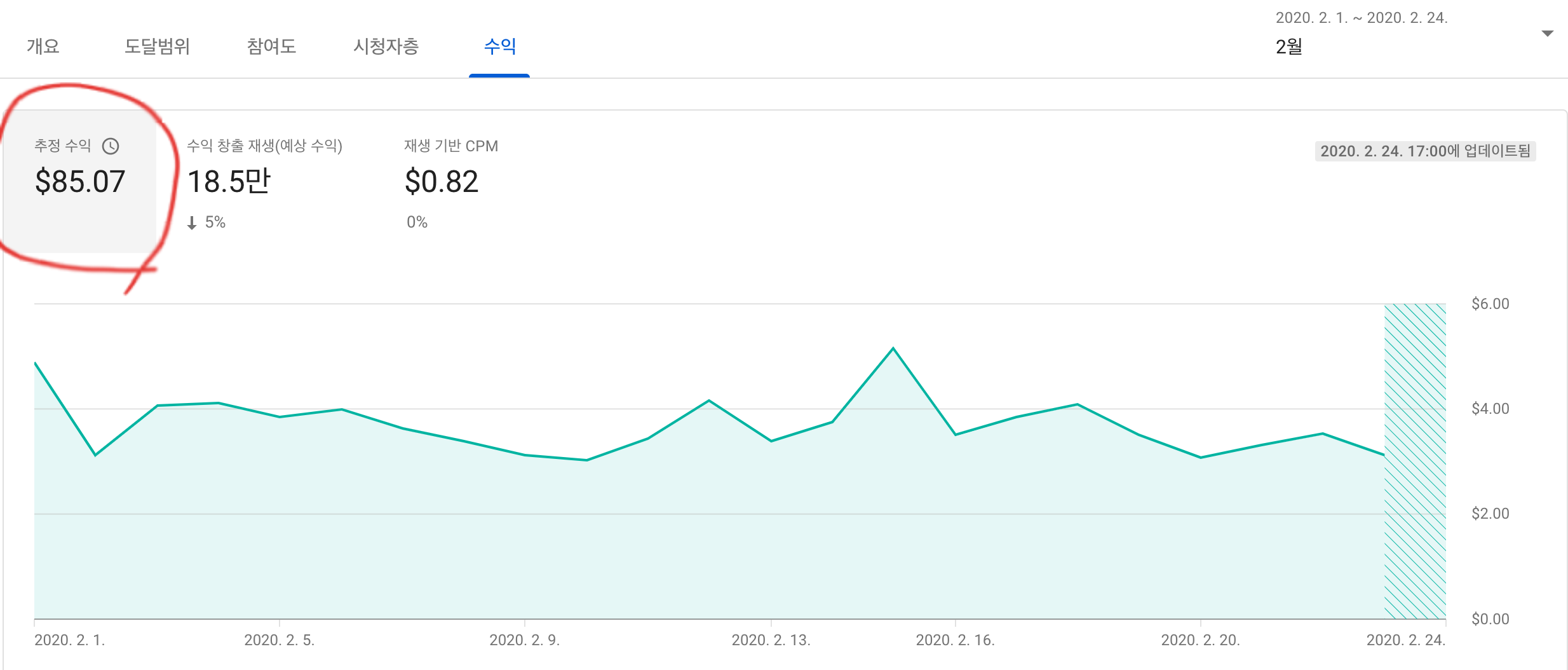This screenshot has height=670, width=1568.
Task: Go to the 시청자층 tab
Action: tap(386, 46)
